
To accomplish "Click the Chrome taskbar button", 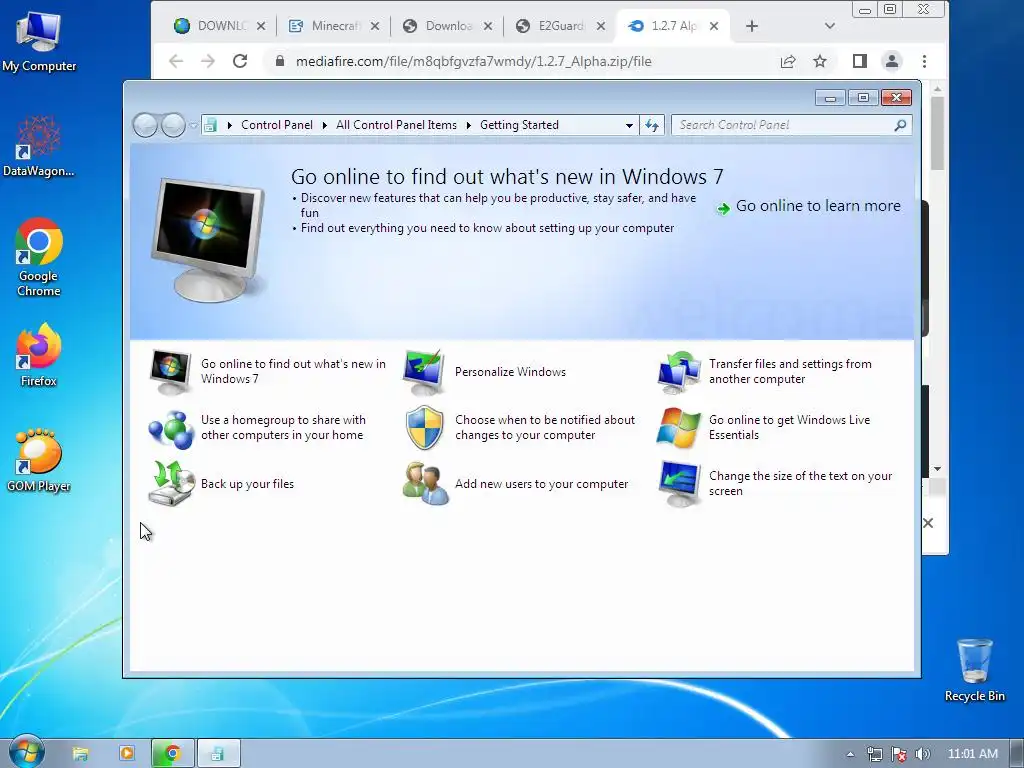I will (x=172, y=754).
